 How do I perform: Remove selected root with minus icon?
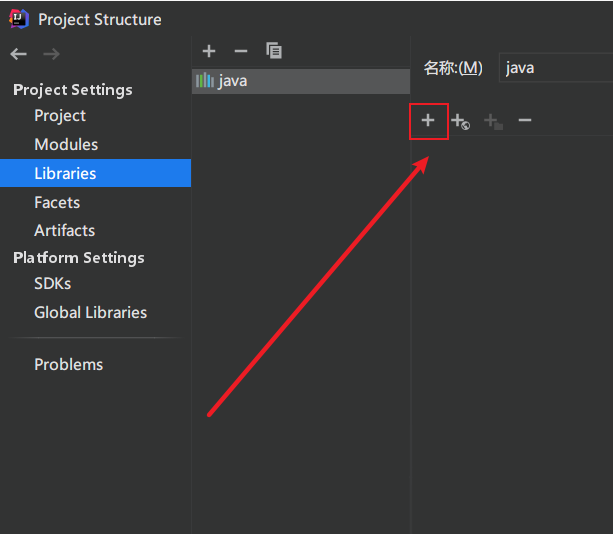525,121
